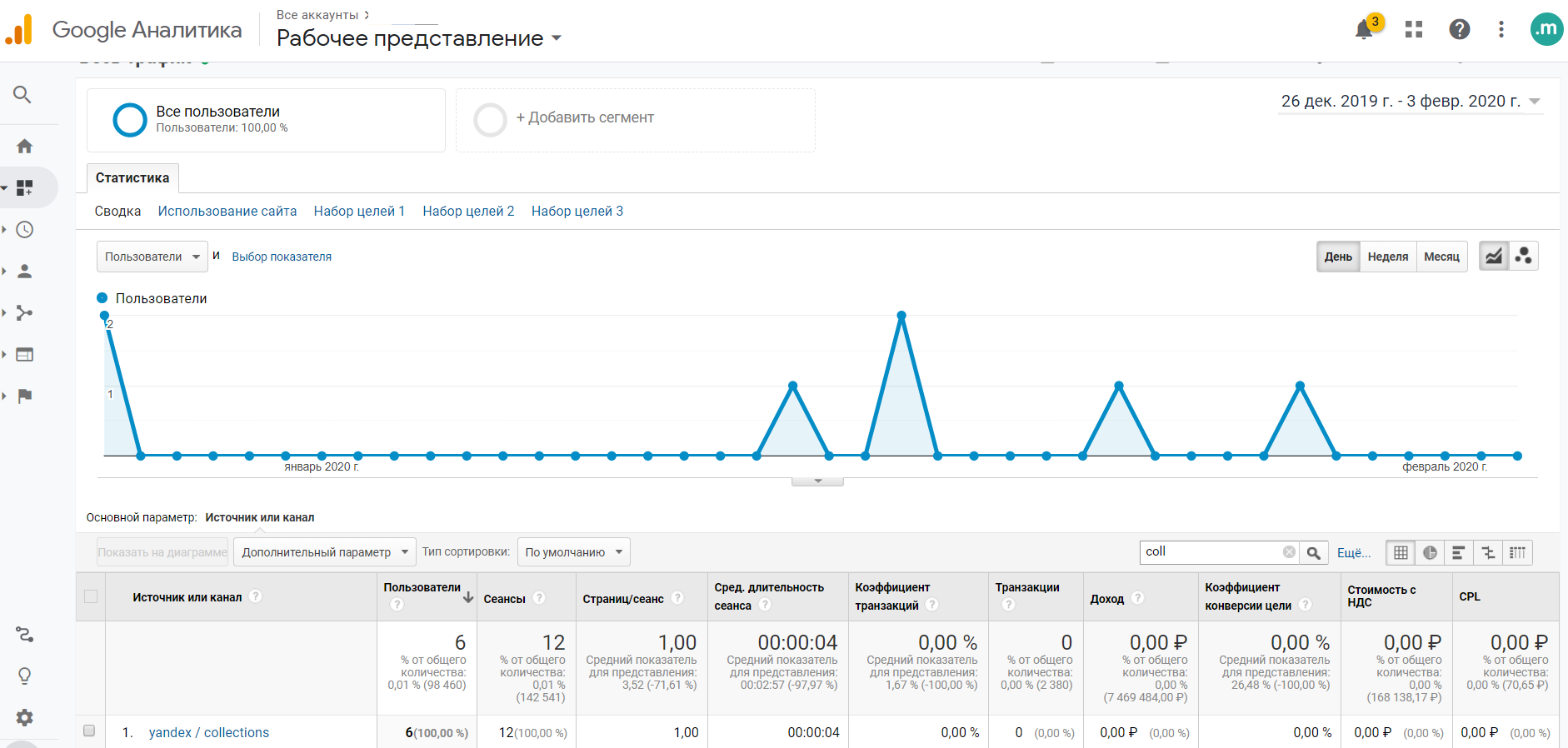Clear the table search field
The height and width of the screenshot is (748, 1568).
pos(1289,552)
